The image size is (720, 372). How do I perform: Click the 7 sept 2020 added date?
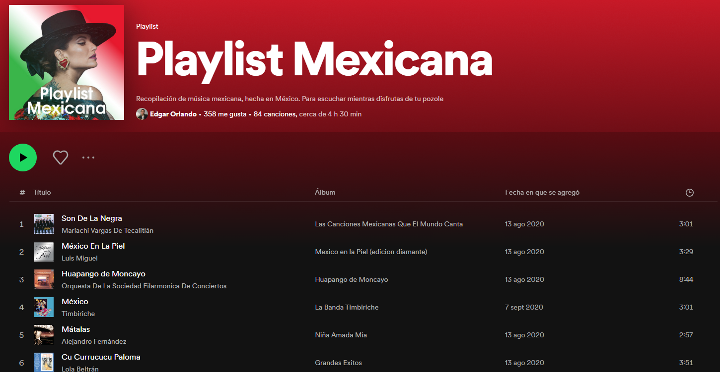pos(523,307)
